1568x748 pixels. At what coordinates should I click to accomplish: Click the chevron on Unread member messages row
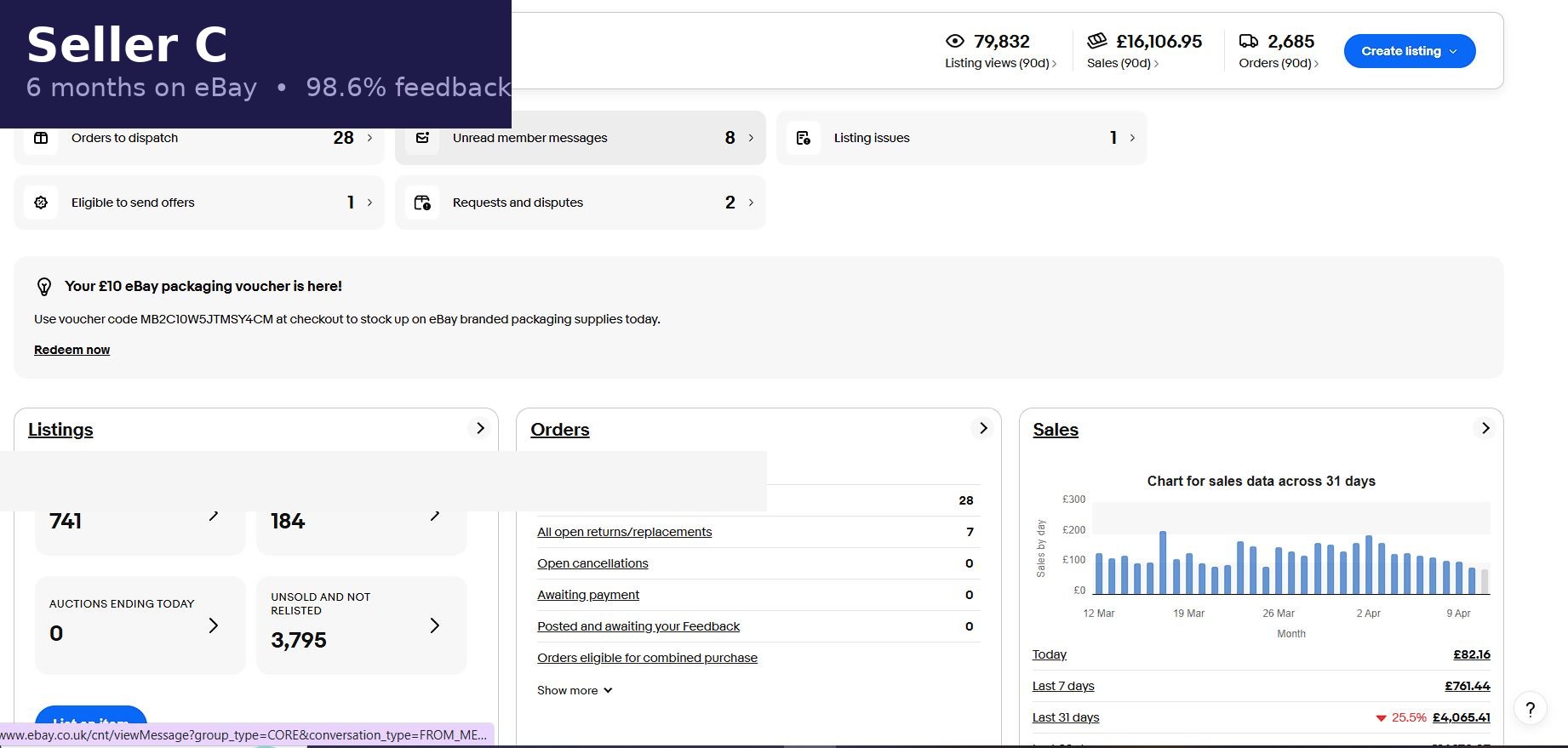tap(751, 138)
